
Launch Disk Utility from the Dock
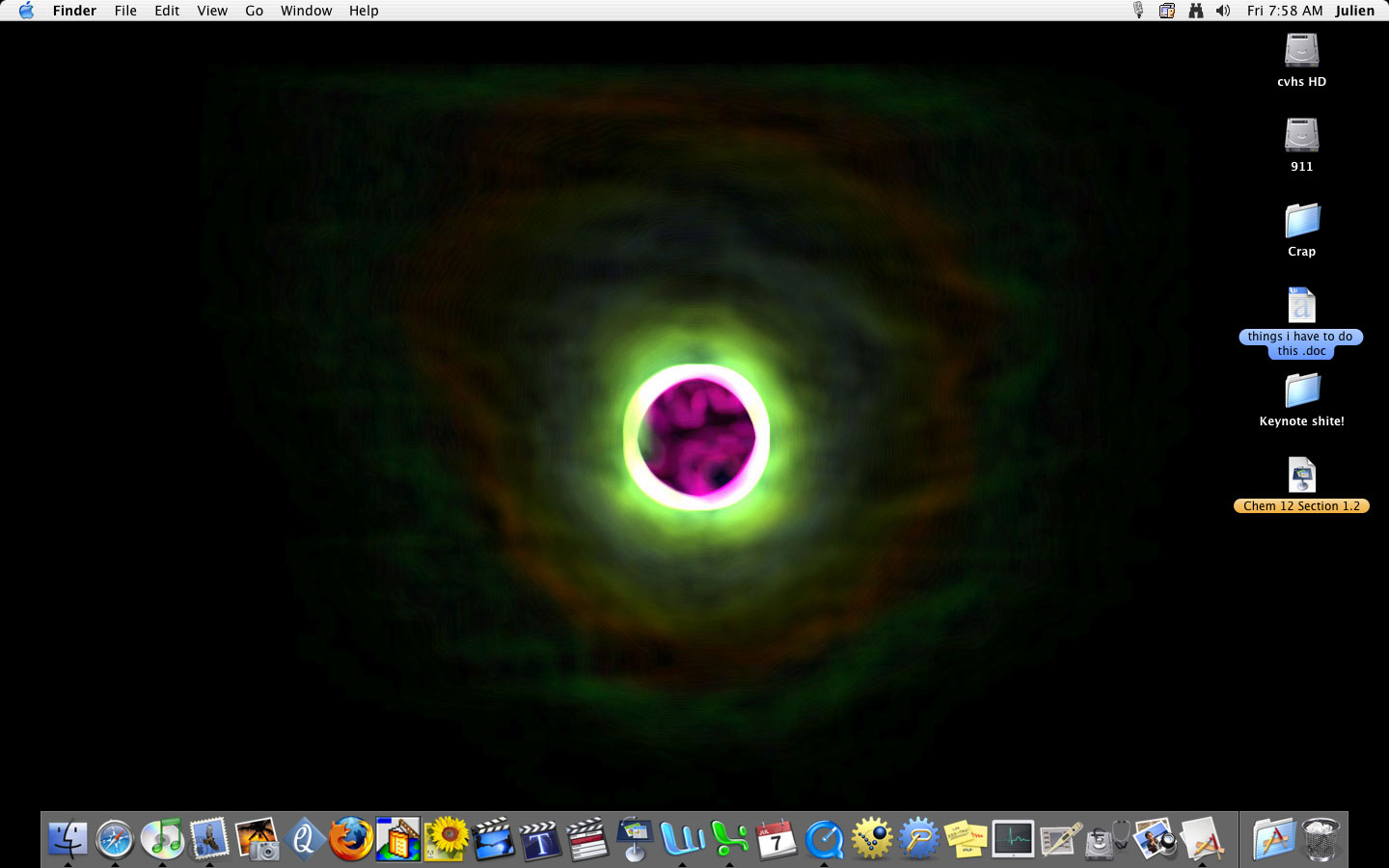(x=1107, y=838)
